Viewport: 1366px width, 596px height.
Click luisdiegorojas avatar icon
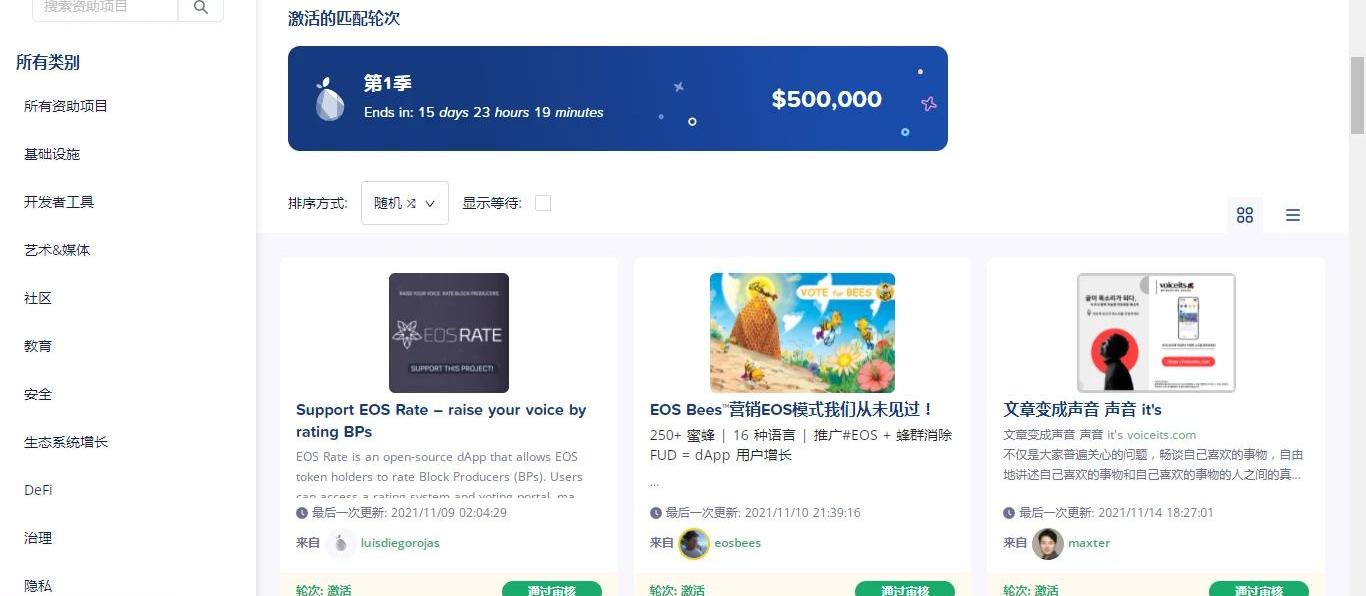341,543
